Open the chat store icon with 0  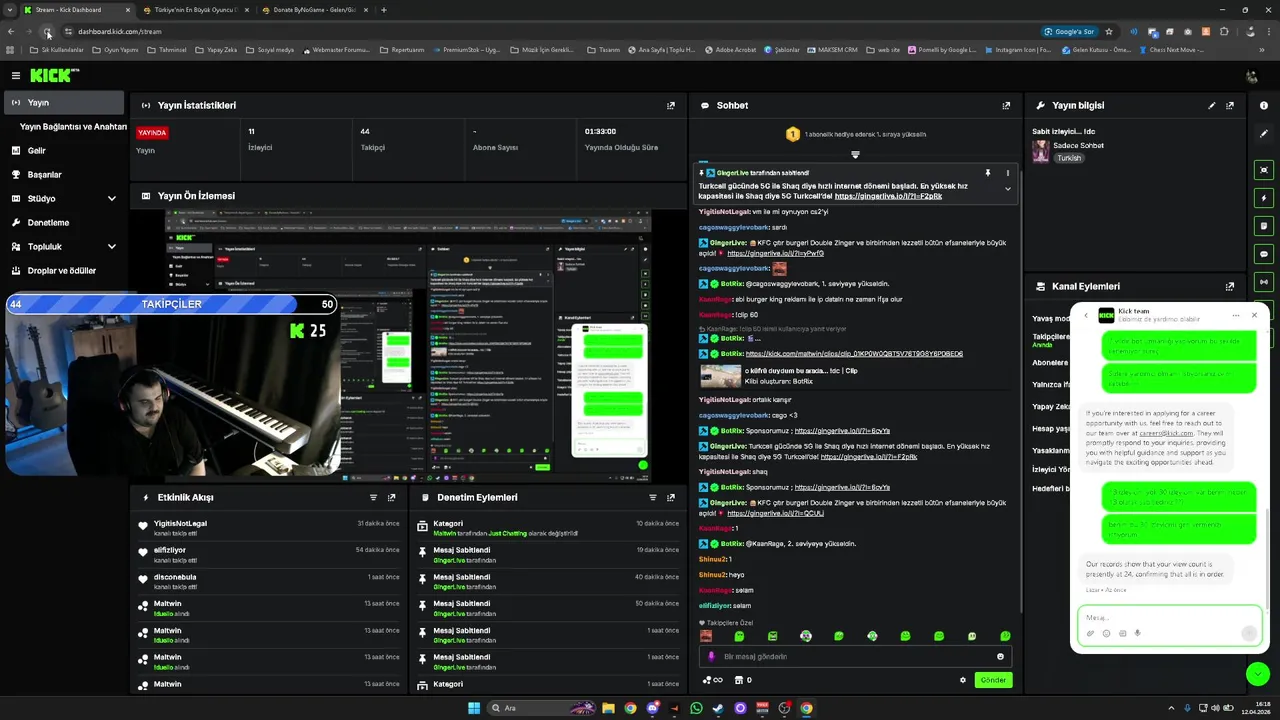[x=743, y=680]
